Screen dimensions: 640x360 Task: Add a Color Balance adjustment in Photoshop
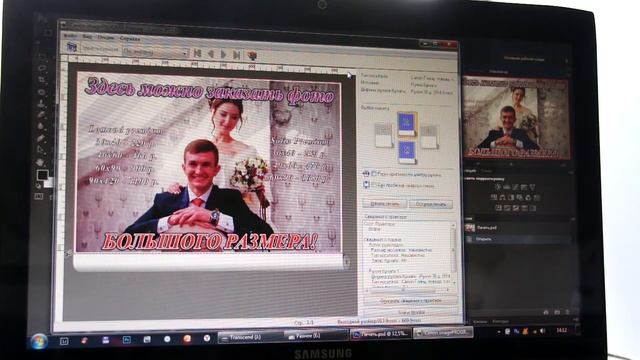point(503,198)
